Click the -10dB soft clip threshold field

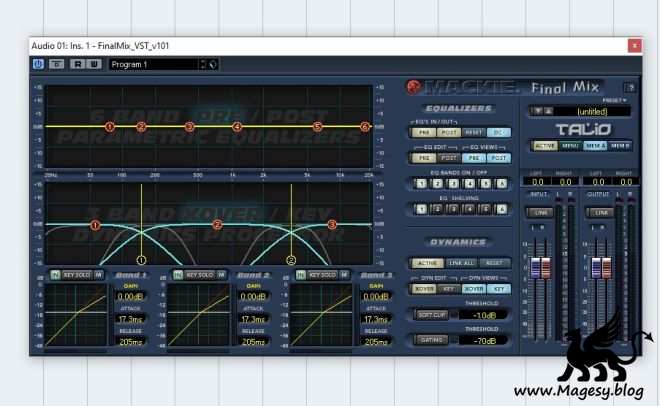point(483,315)
